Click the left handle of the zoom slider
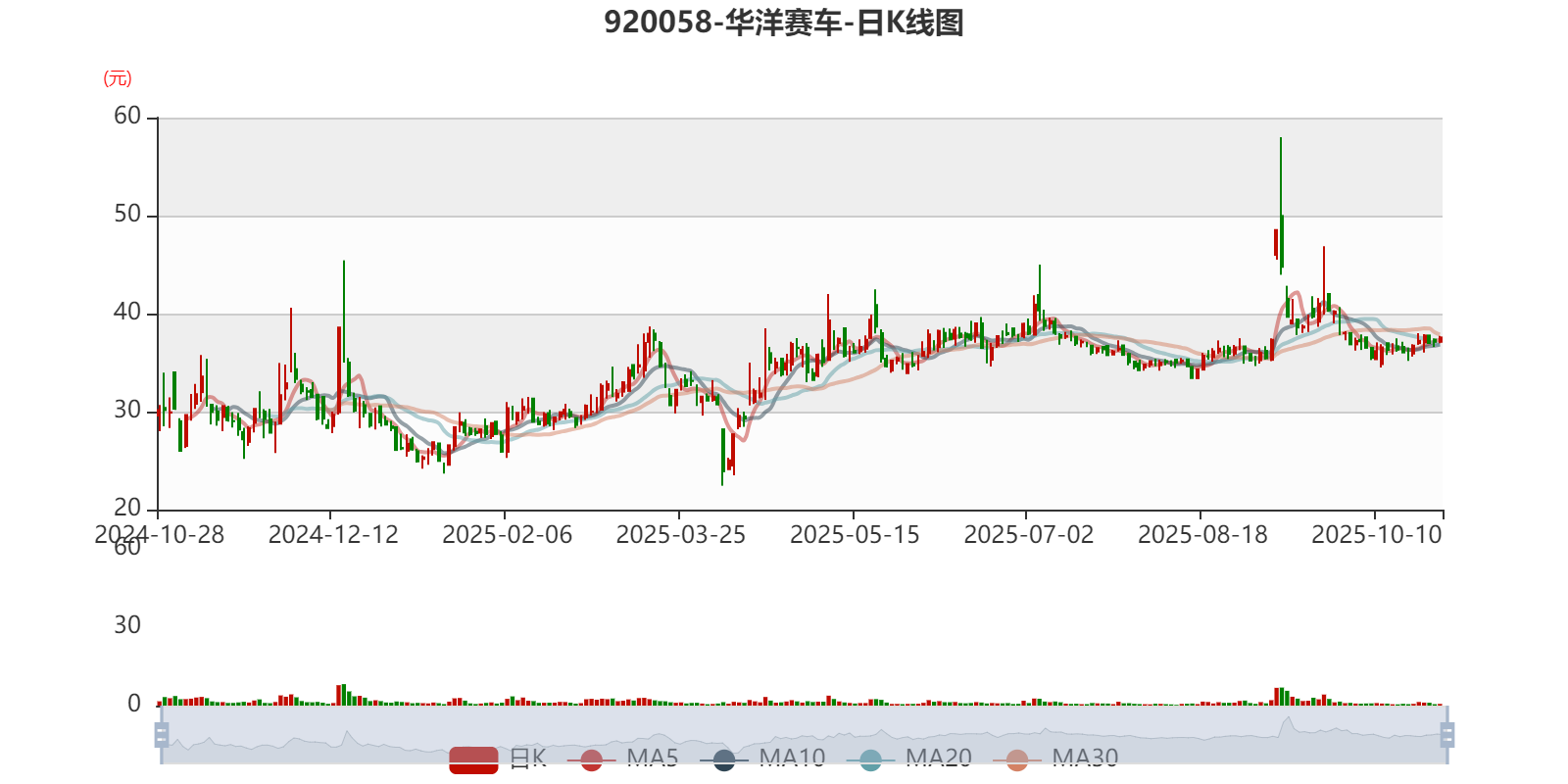Viewport: 1568px width, 784px height. click(x=162, y=735)
